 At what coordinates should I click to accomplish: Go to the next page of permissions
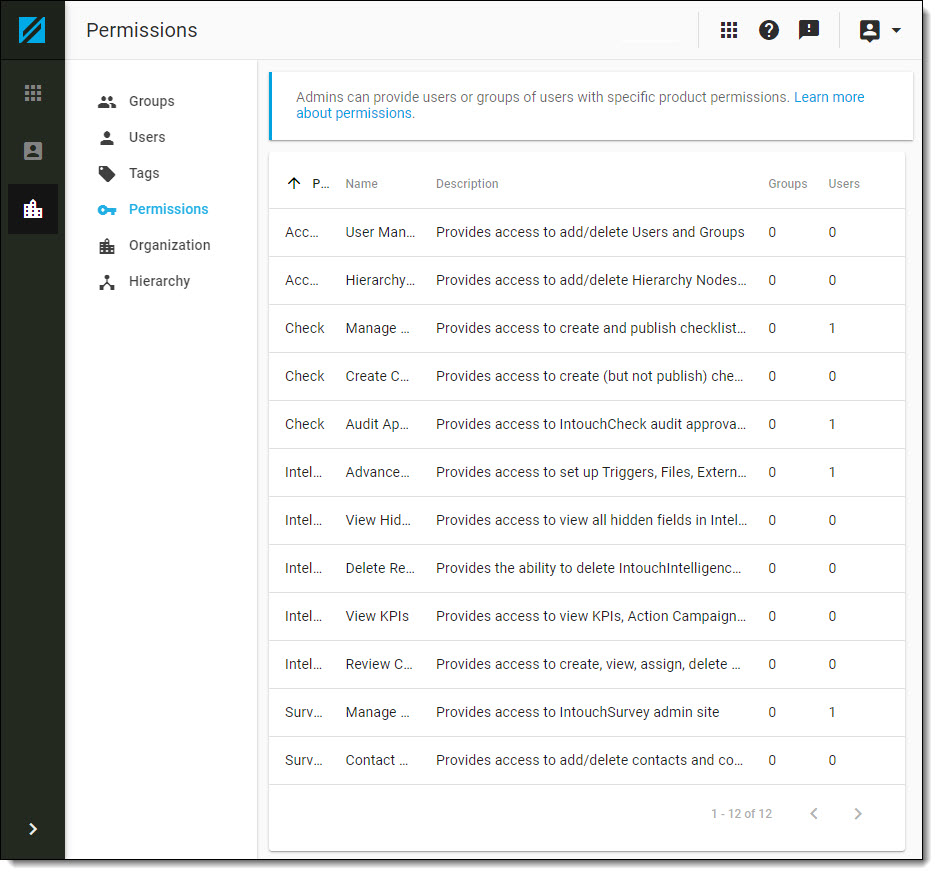tap(857, 814)
